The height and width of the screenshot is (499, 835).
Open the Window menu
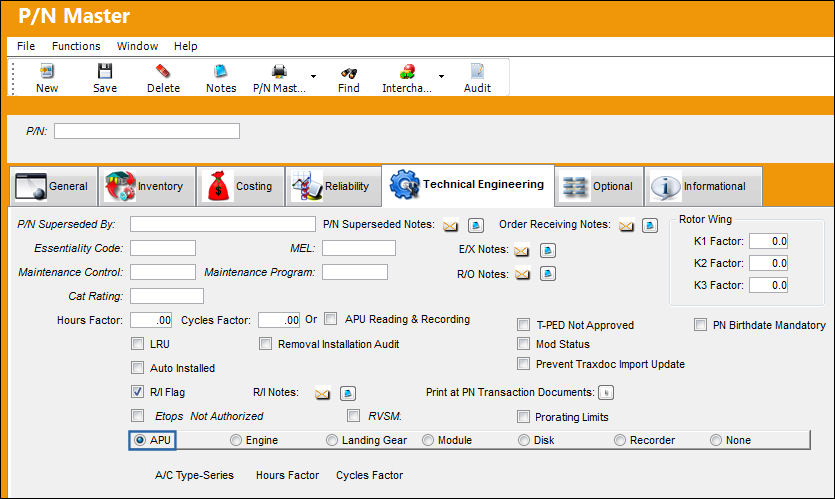(x=137, y=46)
